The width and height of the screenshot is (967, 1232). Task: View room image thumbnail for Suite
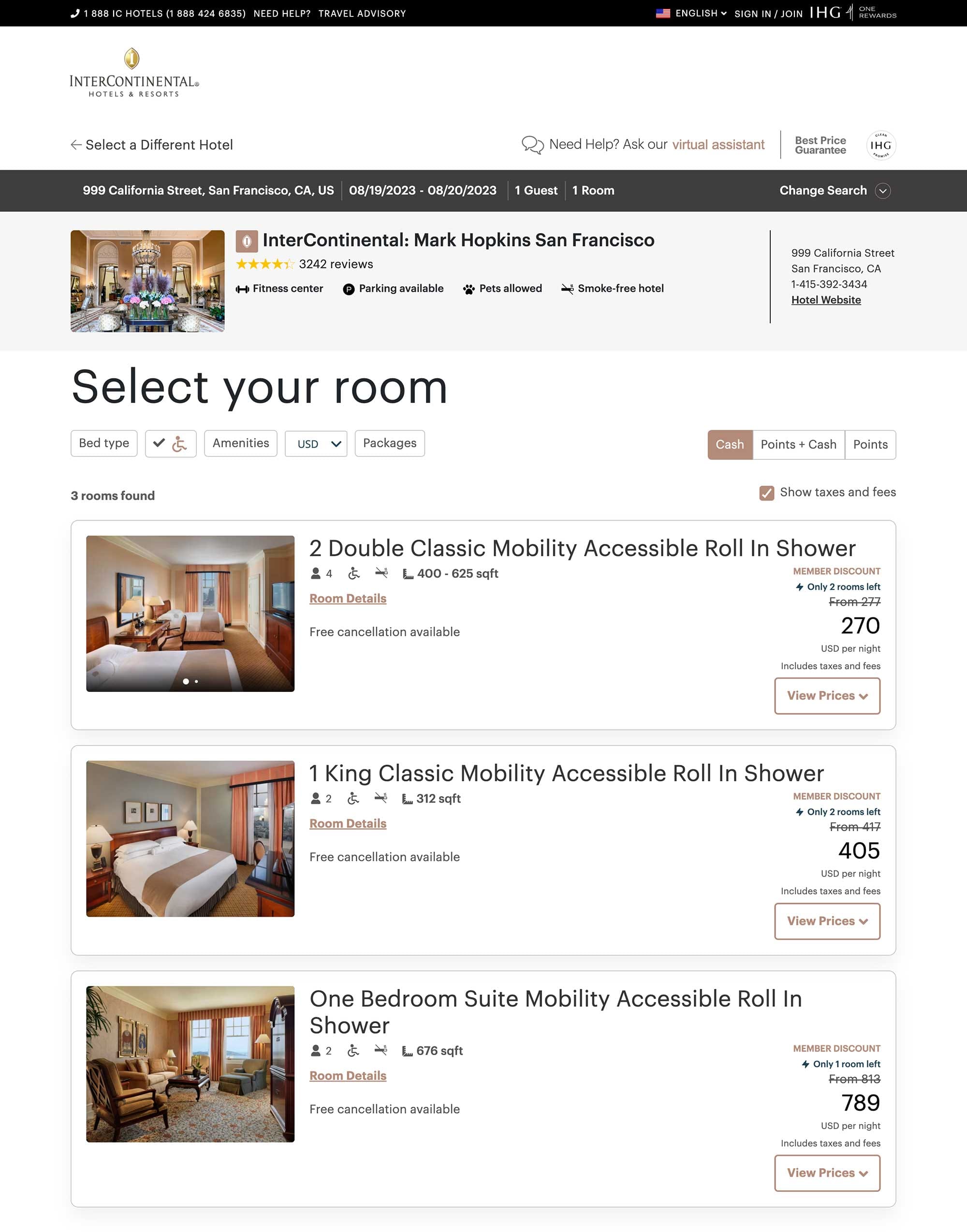[190, 1063]
